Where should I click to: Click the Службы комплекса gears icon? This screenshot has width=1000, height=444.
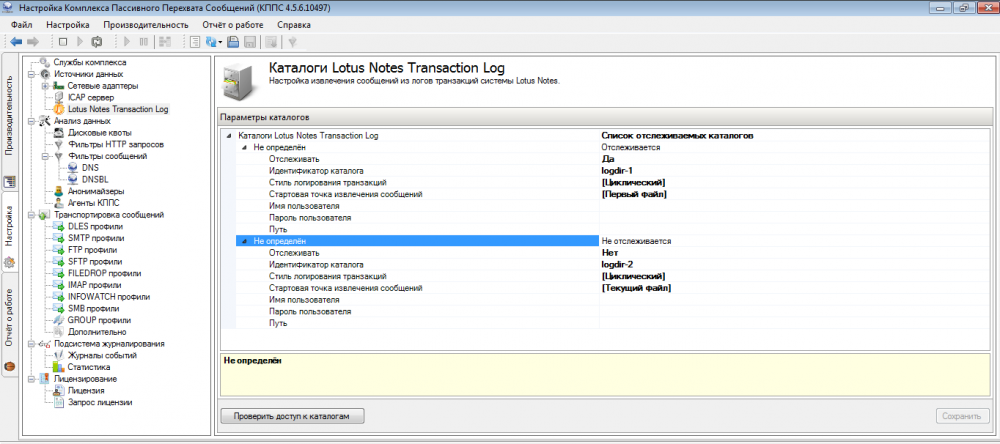[45, 63]
